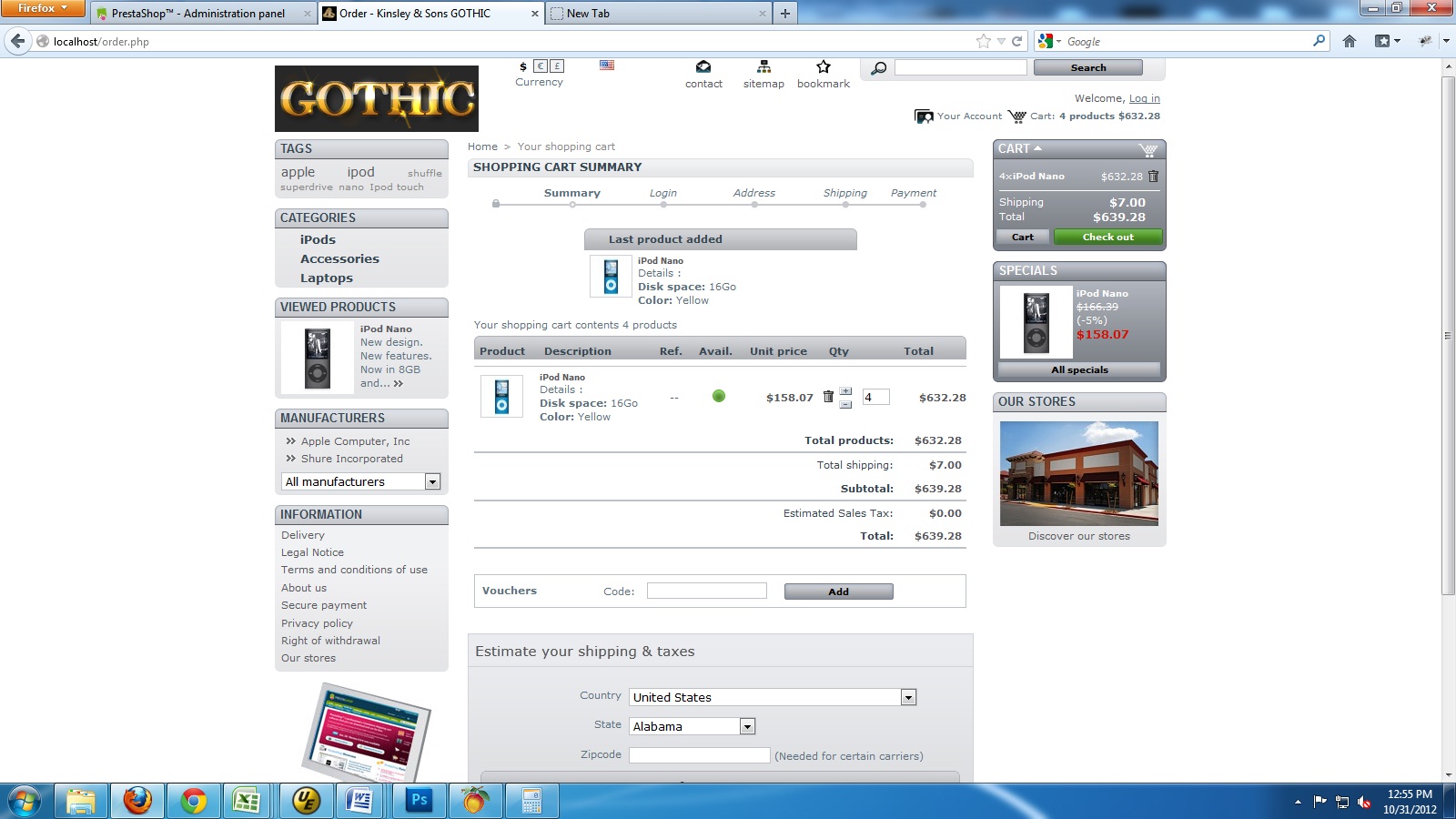The height and width of the screenshot is (819, 1456).
Task: Open the bookmarks toolbar dropdown
Action: 1388,41
